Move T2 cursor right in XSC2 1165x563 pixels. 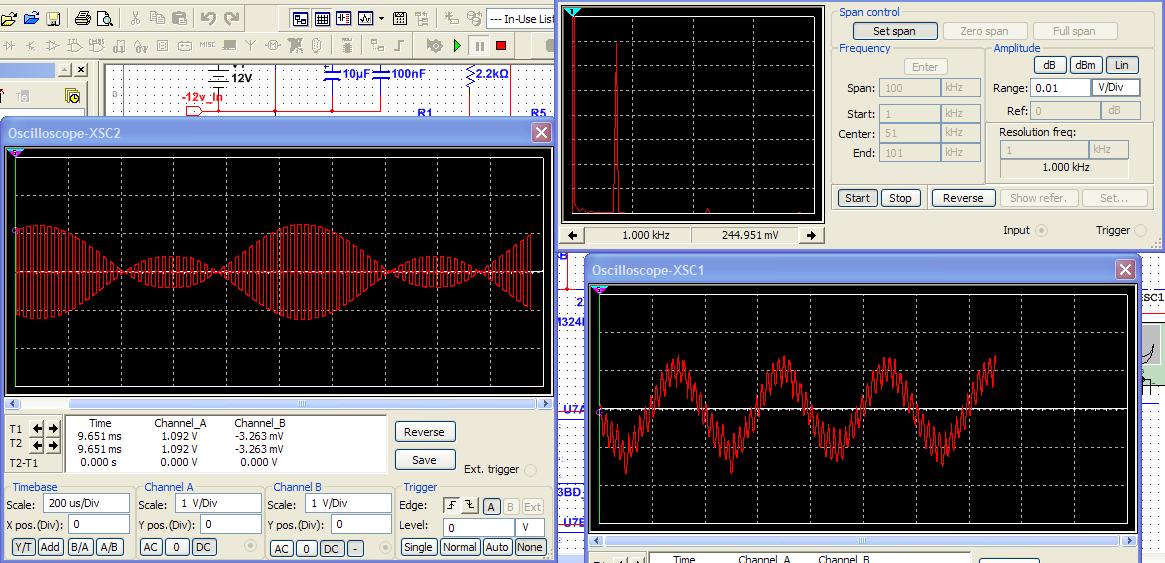53,445
